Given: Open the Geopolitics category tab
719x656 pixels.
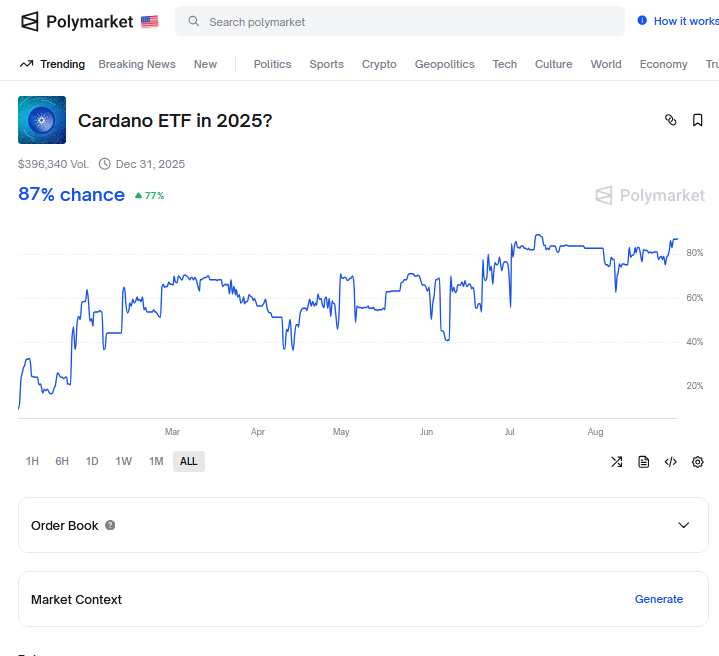Looking at the screenshot, I should tap(445, 64).
